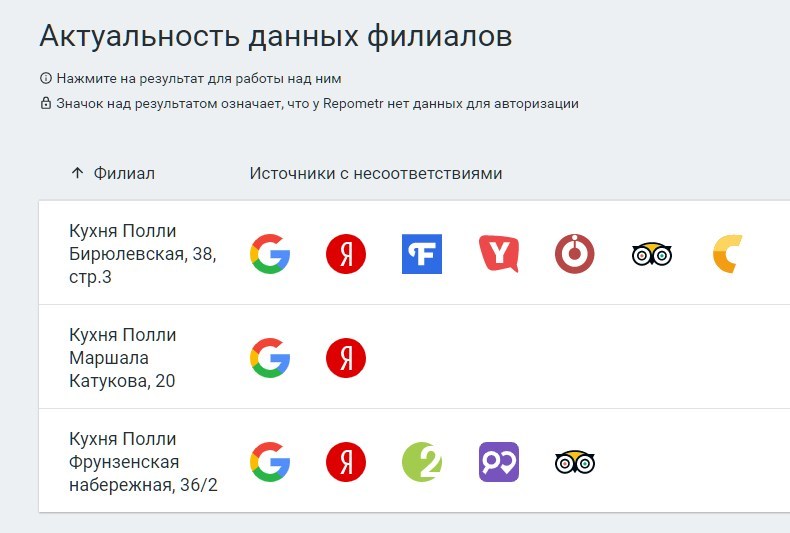Open Google result for Маршала Катукова branch
The width and height of the screenshot is (790, 533).
(x=270, y=358)
